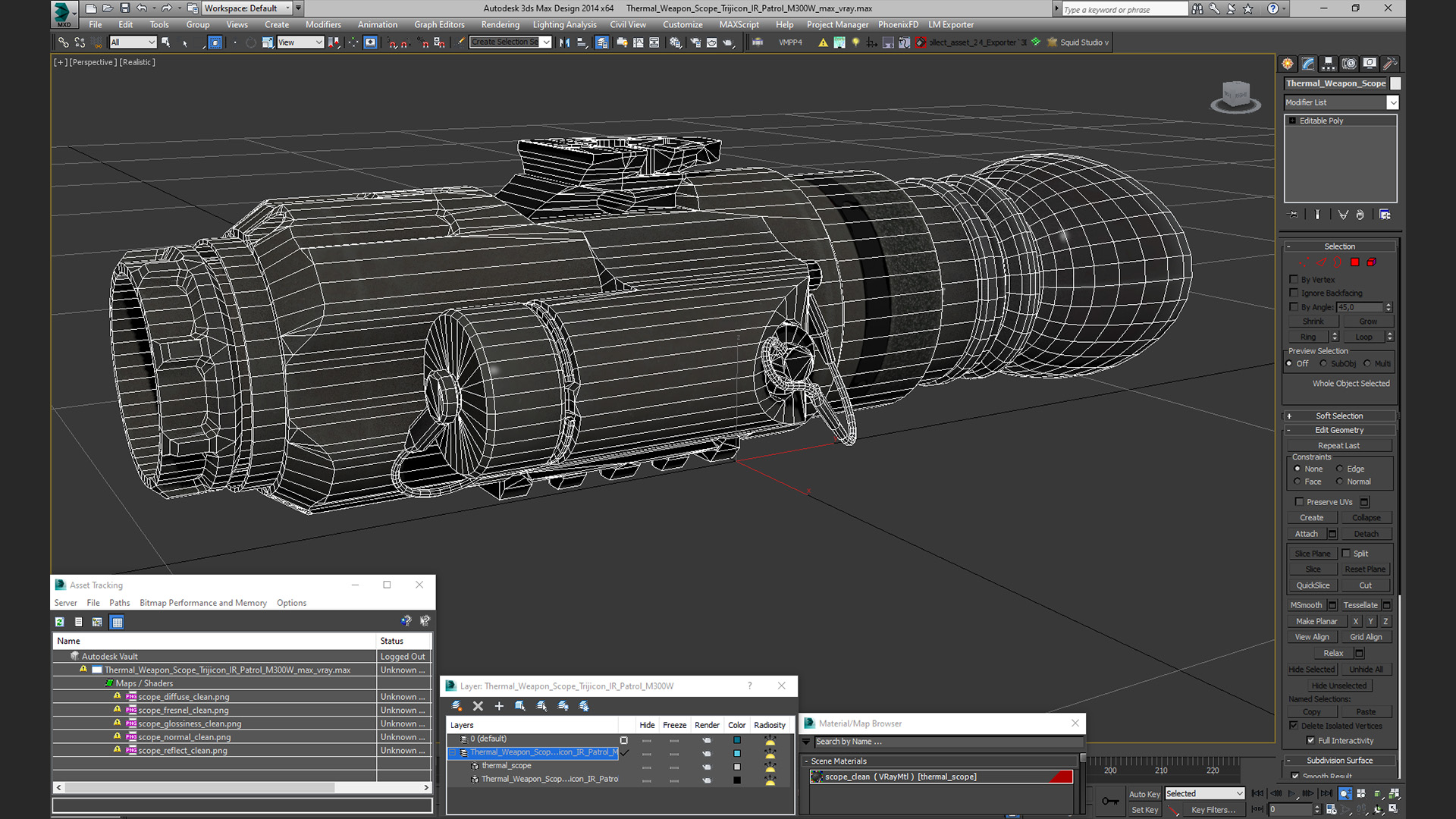Select Polygon sub-object level icon
This screenshot has width=1456, height=819.
coord(1354,262)
